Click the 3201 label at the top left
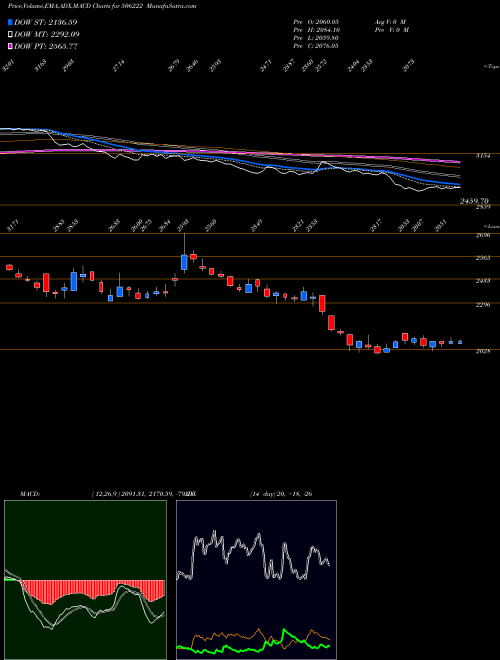This screenshot has height=660, width=500. point(9,66)
